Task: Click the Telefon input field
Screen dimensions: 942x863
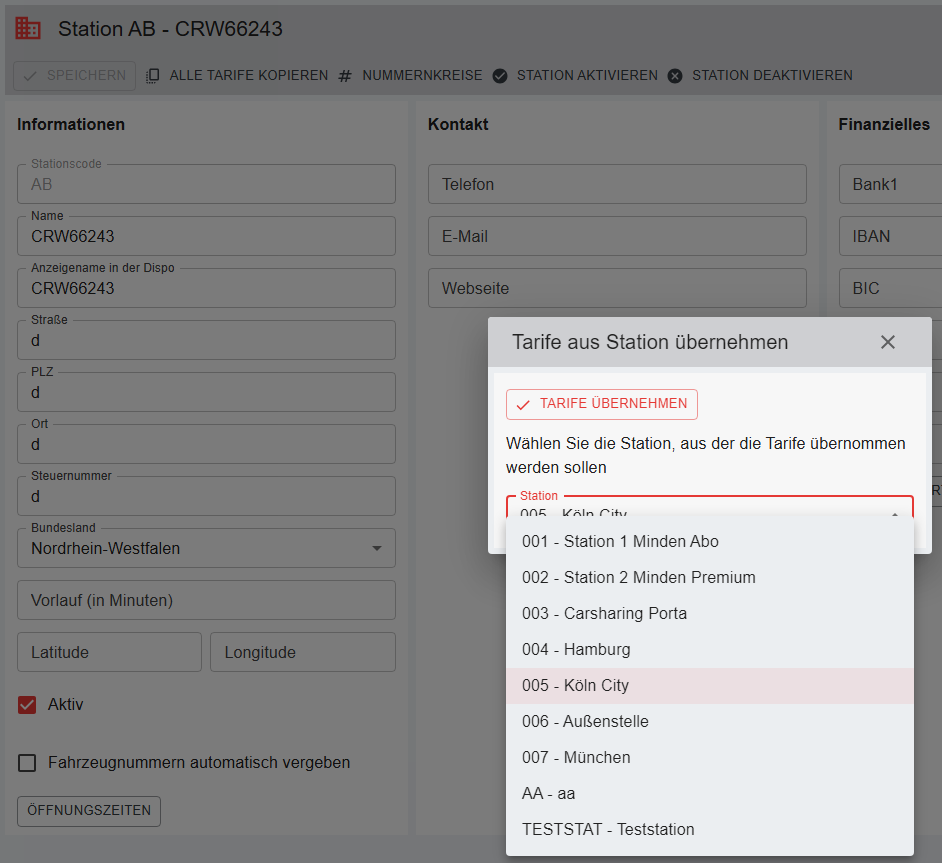Action: pyautogui.click(x=616, y=184)
